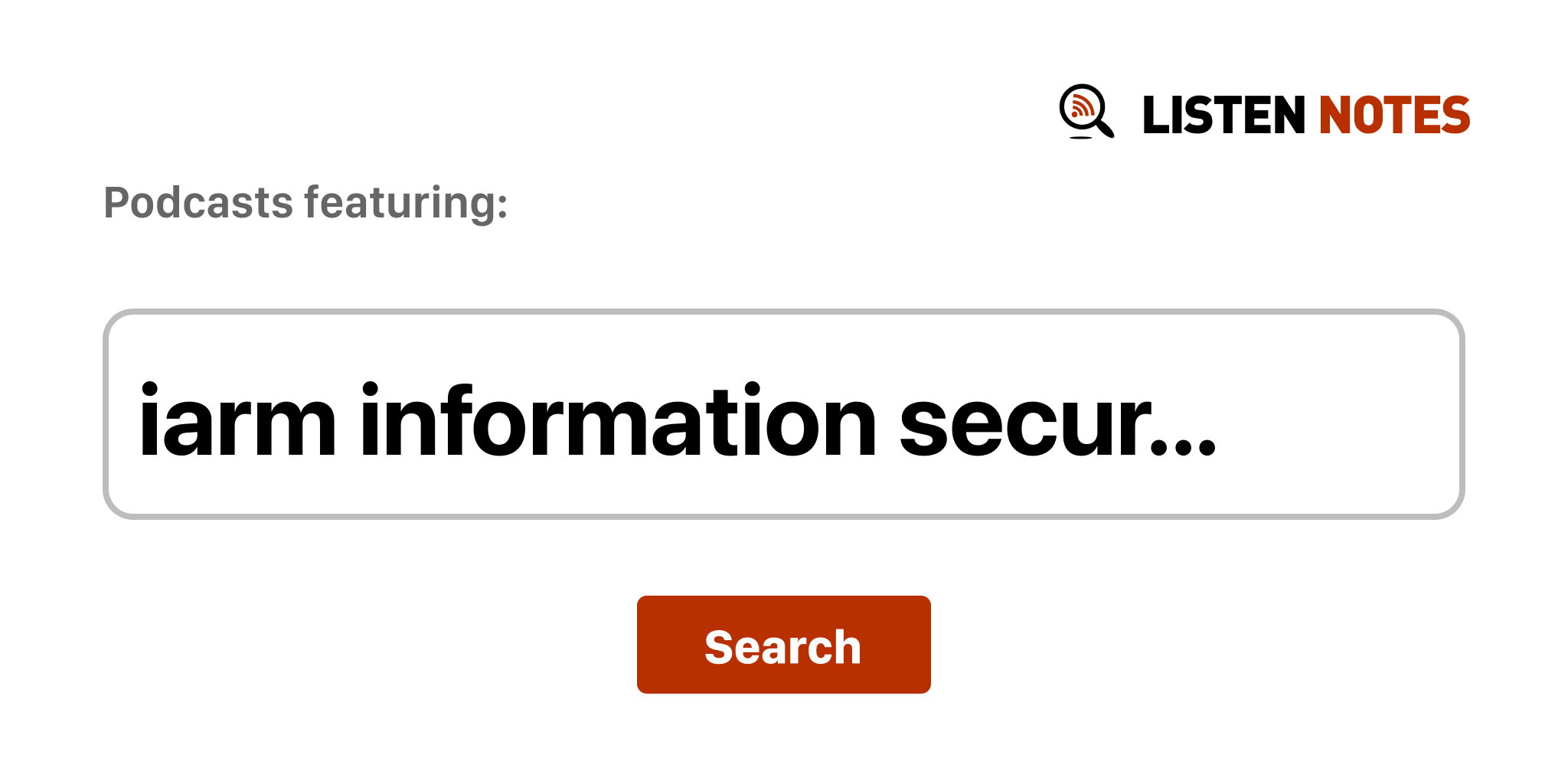Click the magnifier handle of the logo icon
Viewport: 1568px width, 784px height.
coord(1105,128)
